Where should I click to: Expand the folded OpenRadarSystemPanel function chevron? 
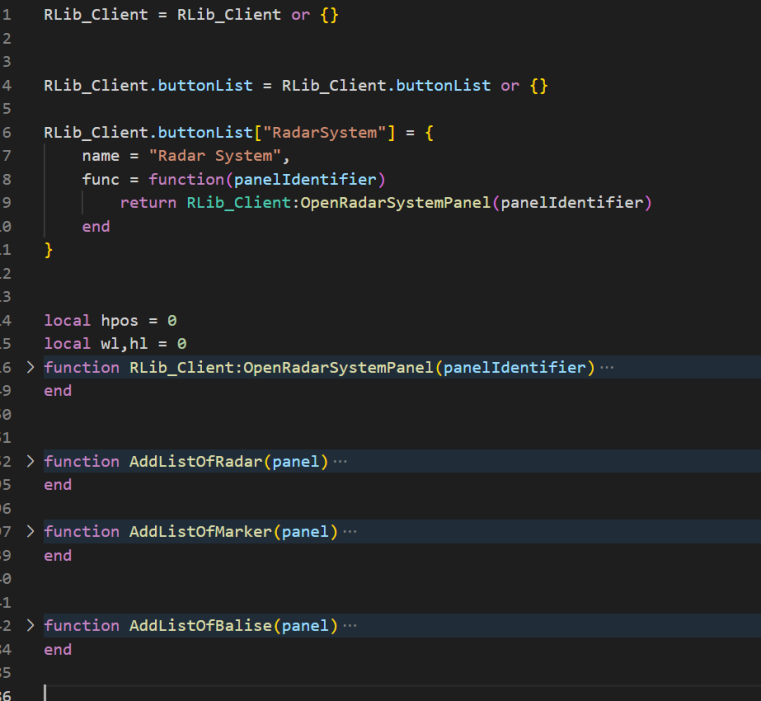pyautogui.click(x=30, y=367)
